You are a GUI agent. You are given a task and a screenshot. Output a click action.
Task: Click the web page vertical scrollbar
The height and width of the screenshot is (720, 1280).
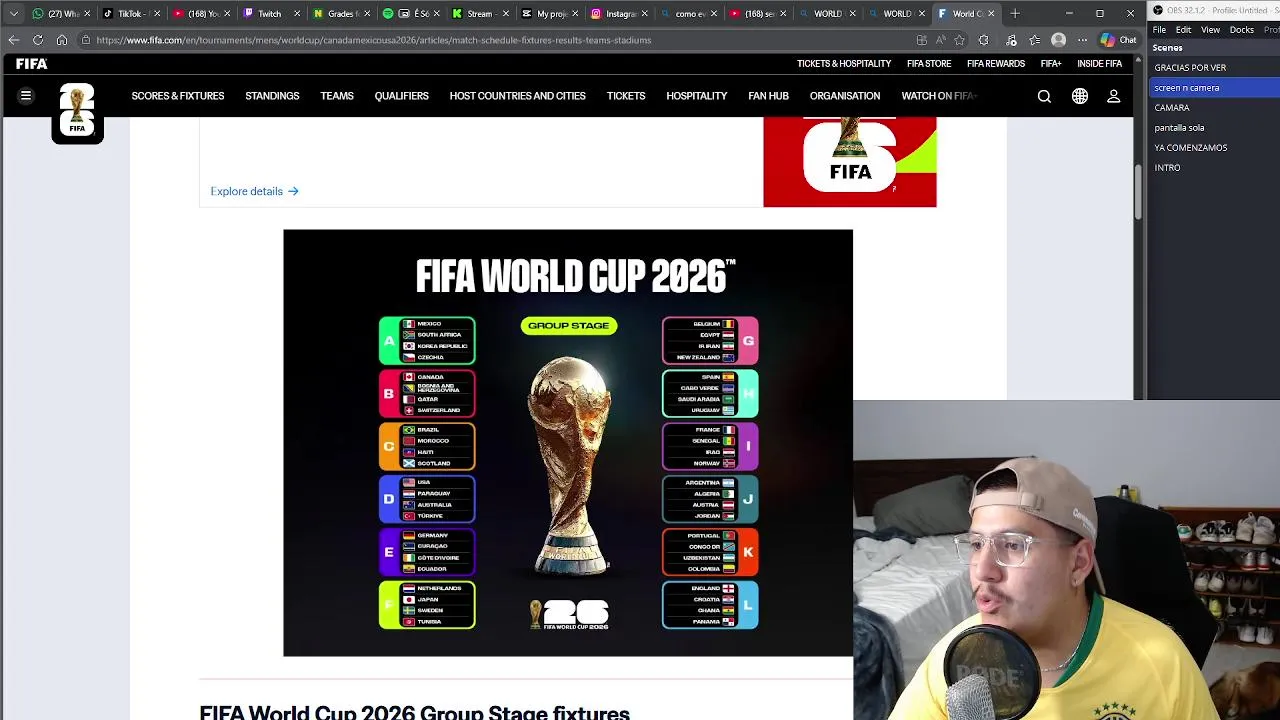[1138, 192]
